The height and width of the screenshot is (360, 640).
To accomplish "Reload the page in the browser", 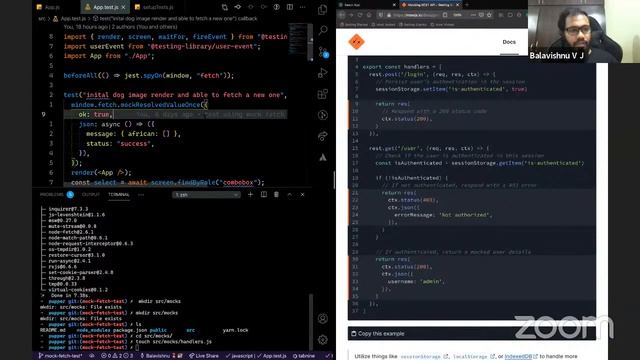I will pos(360,15).
